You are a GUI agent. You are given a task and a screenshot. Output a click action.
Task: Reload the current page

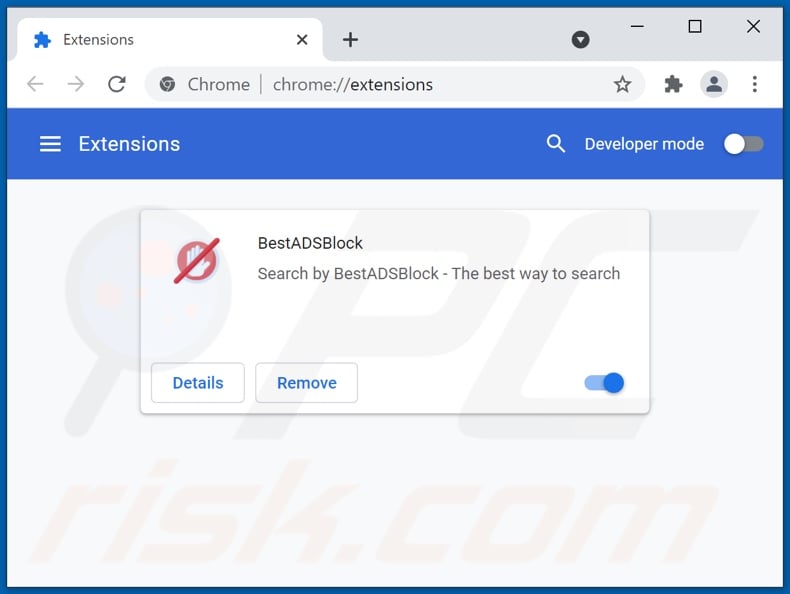[116, 84]
